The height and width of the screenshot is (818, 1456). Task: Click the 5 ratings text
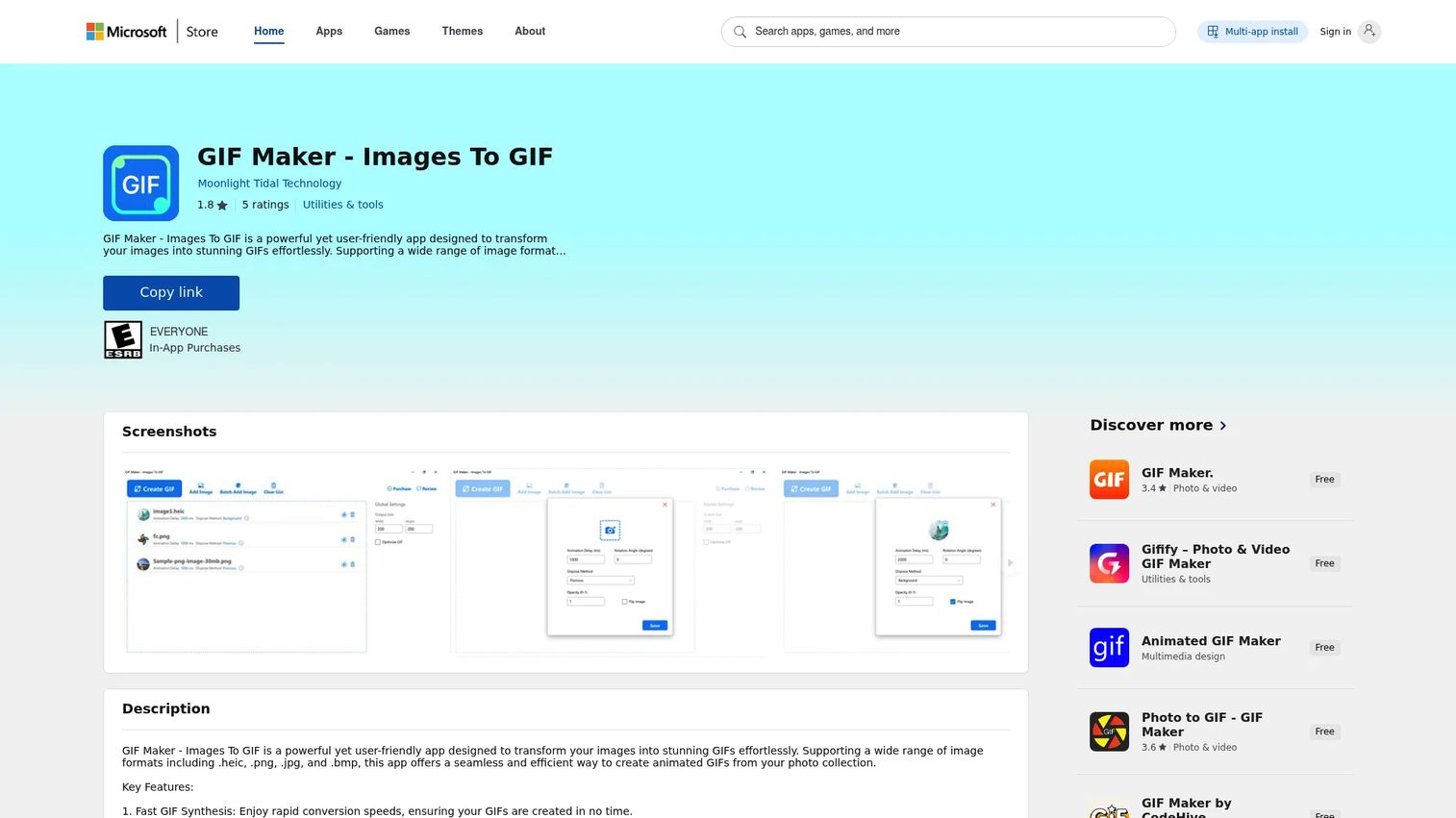click(x=265, y=205)
